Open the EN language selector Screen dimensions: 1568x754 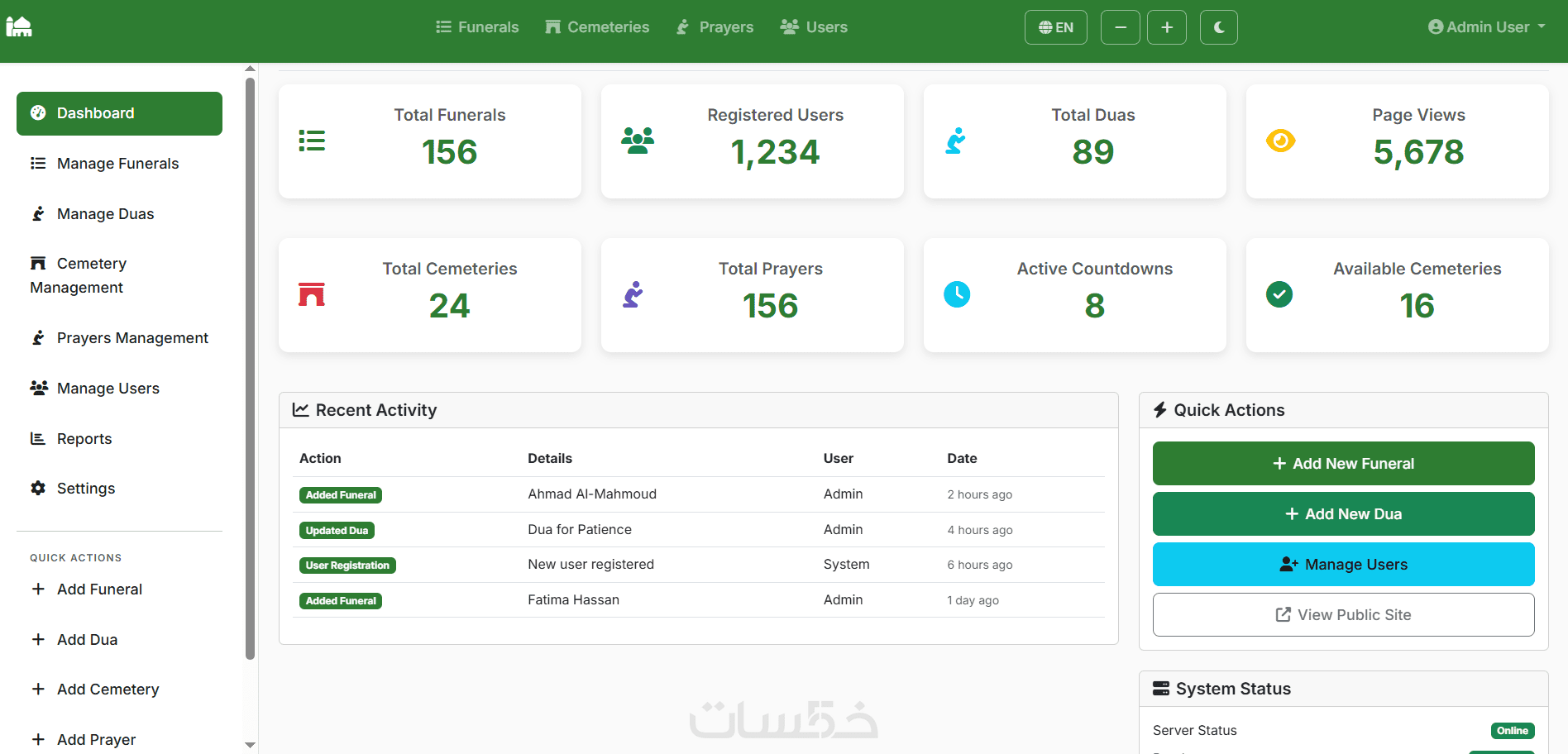tap(1056, 27)
